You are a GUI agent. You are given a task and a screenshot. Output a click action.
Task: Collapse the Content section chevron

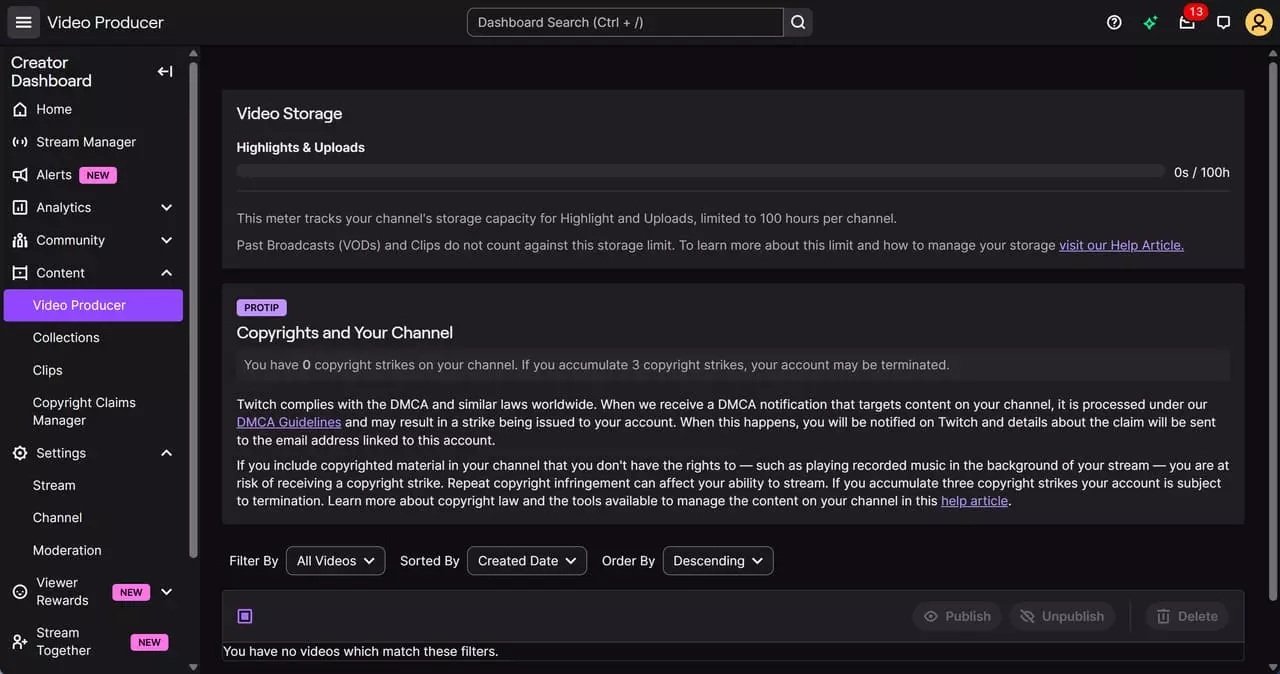pyautogui.click(x=166, y=273)
